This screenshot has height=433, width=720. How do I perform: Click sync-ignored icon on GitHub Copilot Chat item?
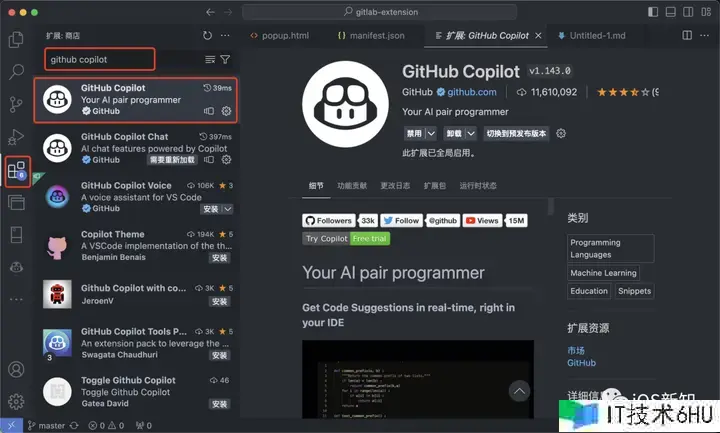tap(209, 160)
